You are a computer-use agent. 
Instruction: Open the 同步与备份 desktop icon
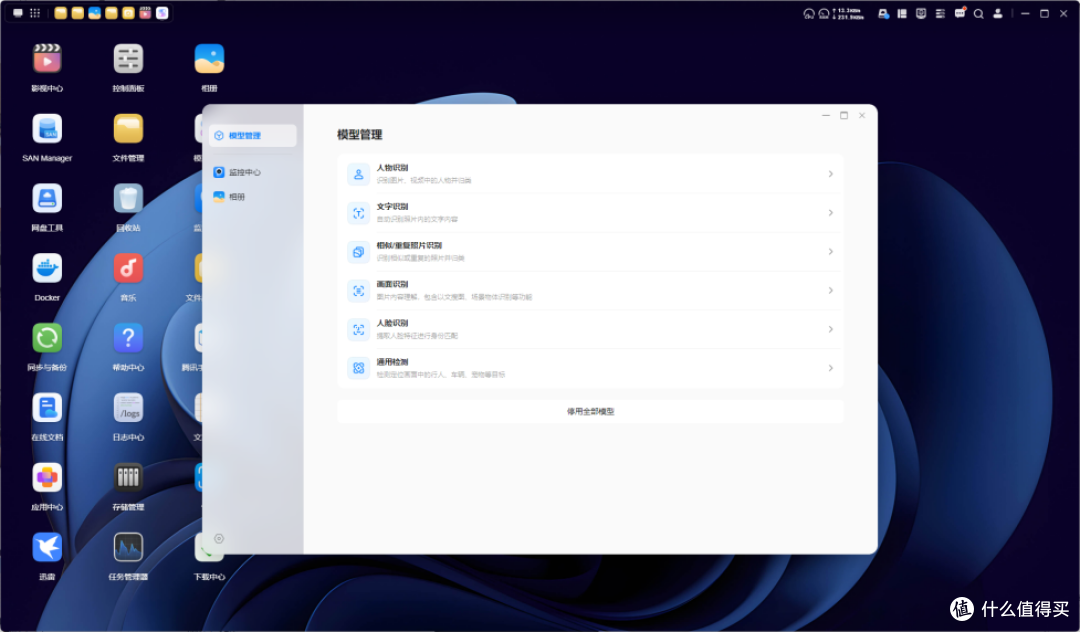[x=47, y=338]
